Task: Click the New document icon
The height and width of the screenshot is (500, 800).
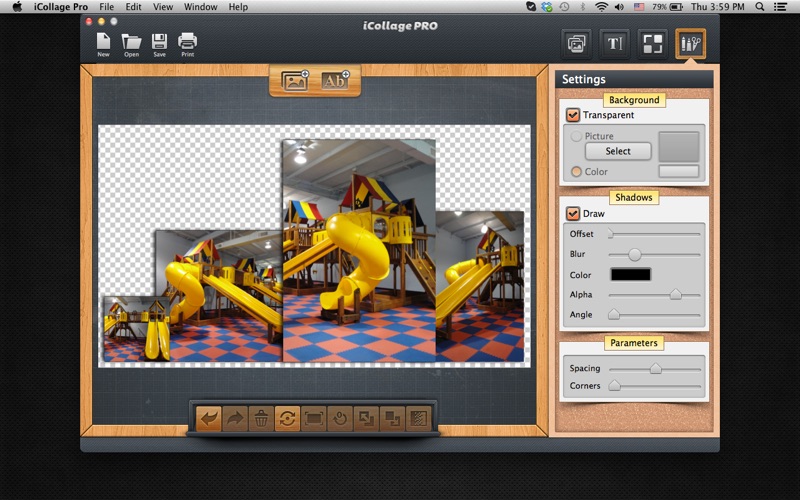Action: (104, 43)
